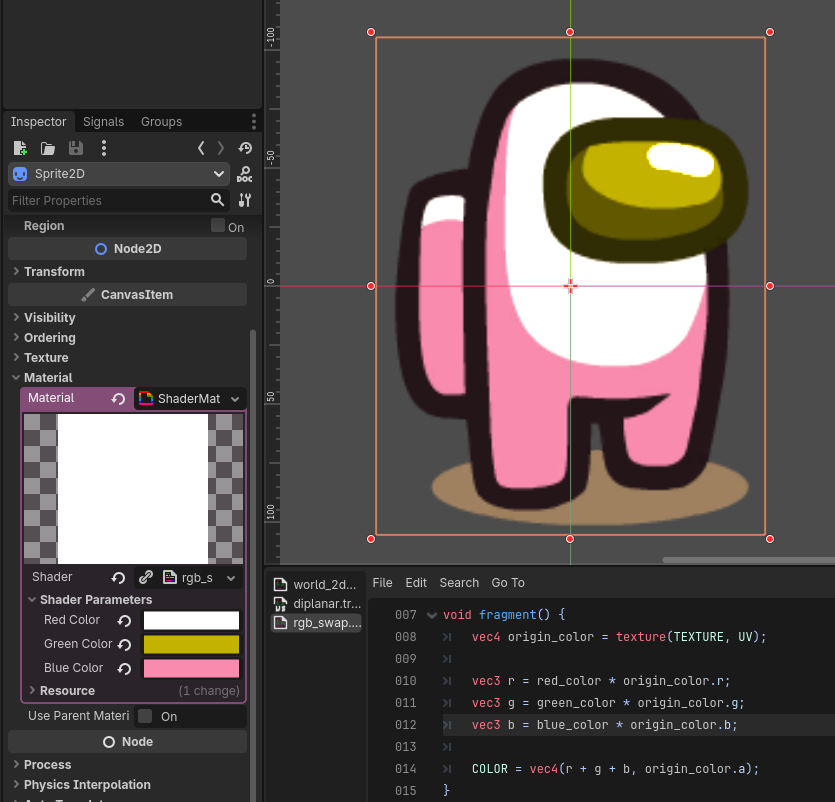Revert the Red Color parameter
The image size is (835, 802).
coord(125,621)
